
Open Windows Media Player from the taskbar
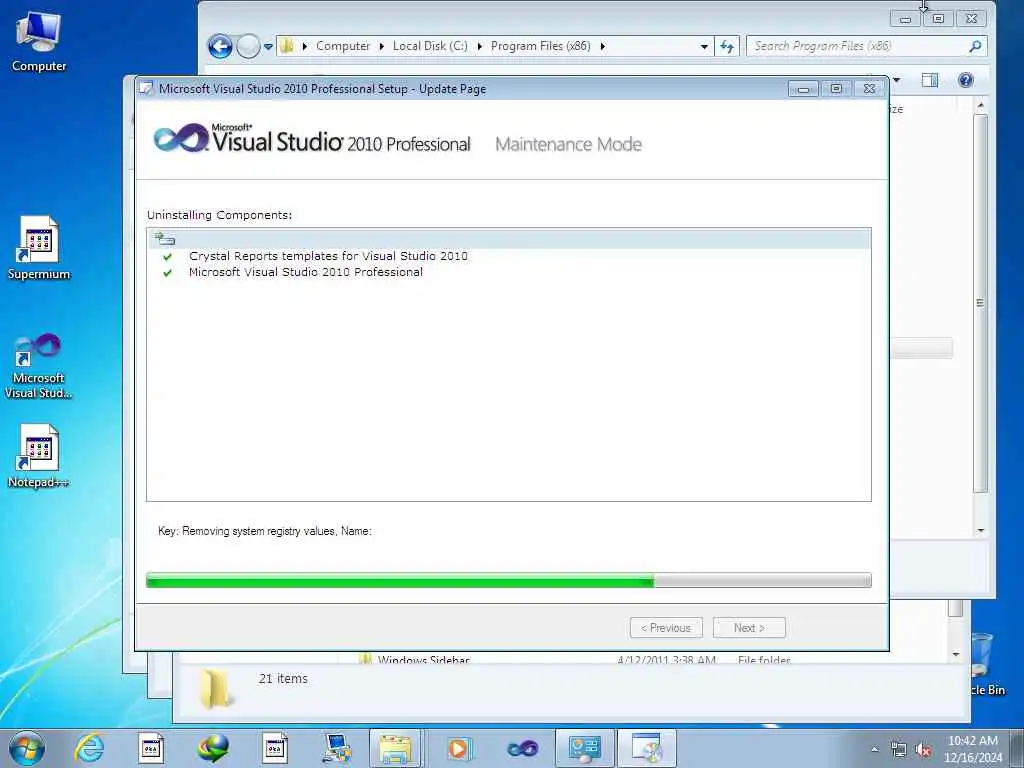point(460,748)
